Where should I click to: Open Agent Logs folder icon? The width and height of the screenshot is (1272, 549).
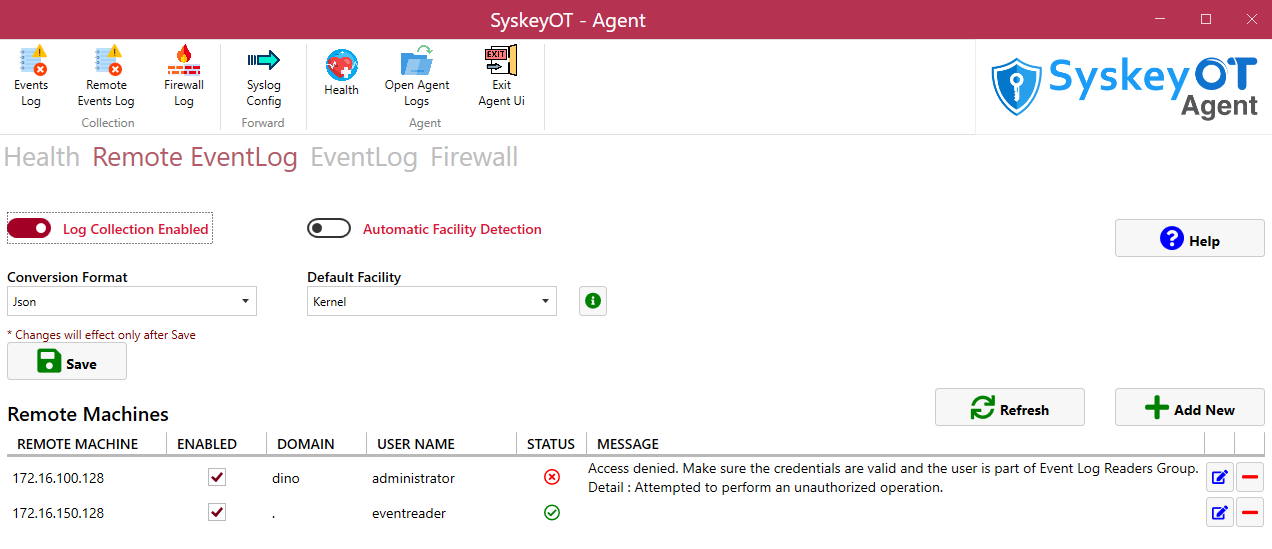pos(417,62)
